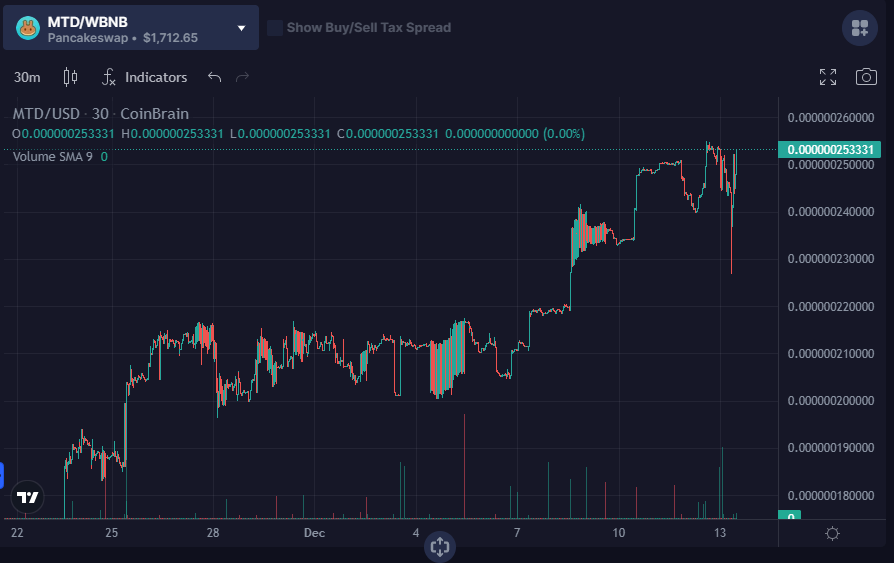
Task: Open the add widget grid icon
Action: (x=859, y=28)
